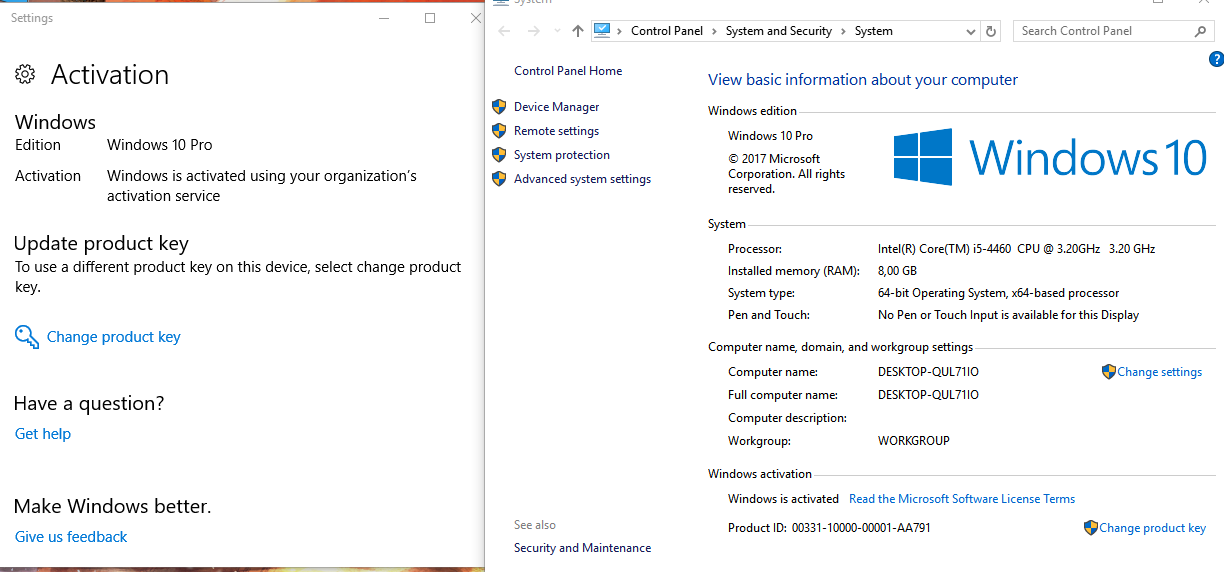This screenshot has height=572, width=1224.
Task: Open Security and Maintenance
Action: (582, 548)
